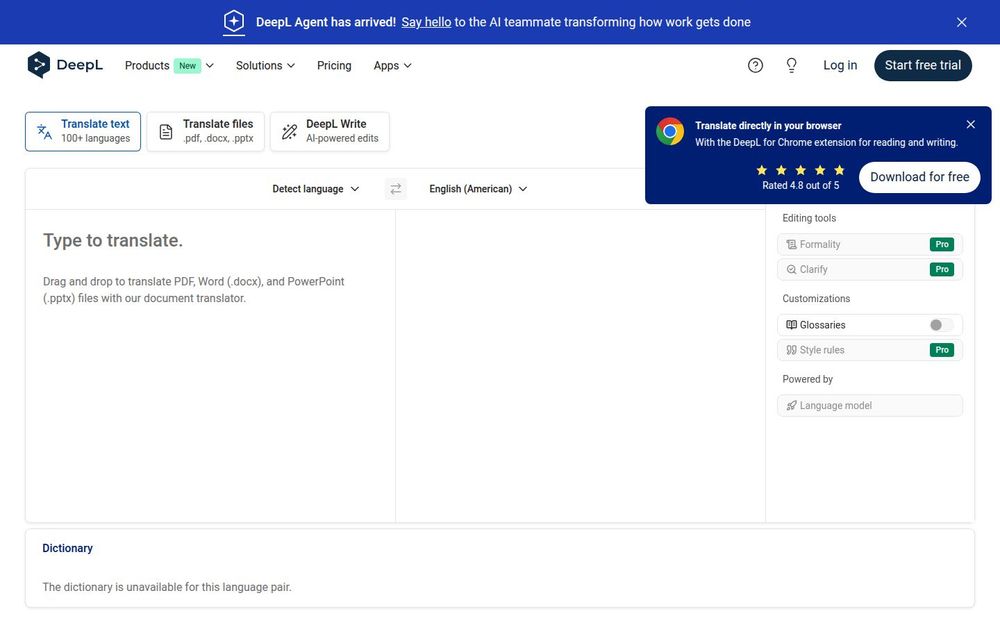Viewport: 1000px width, 625px height.
Task: Close the Chrome extension popup
Action: pyautogui.click(x=971, y=124)
